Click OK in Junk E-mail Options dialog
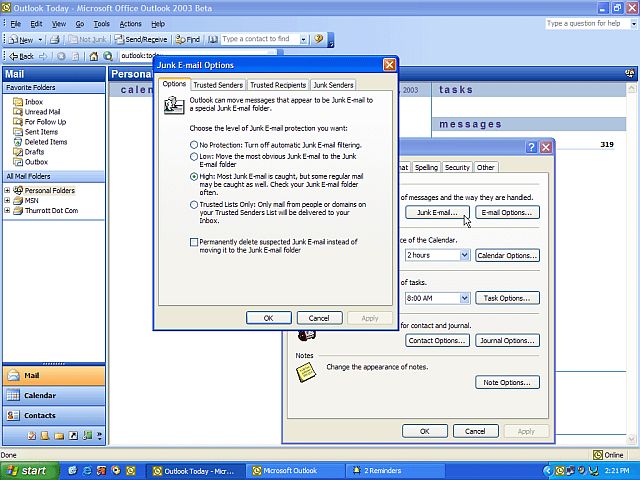This screenshot has width=640, height=480. pos(269,318)
